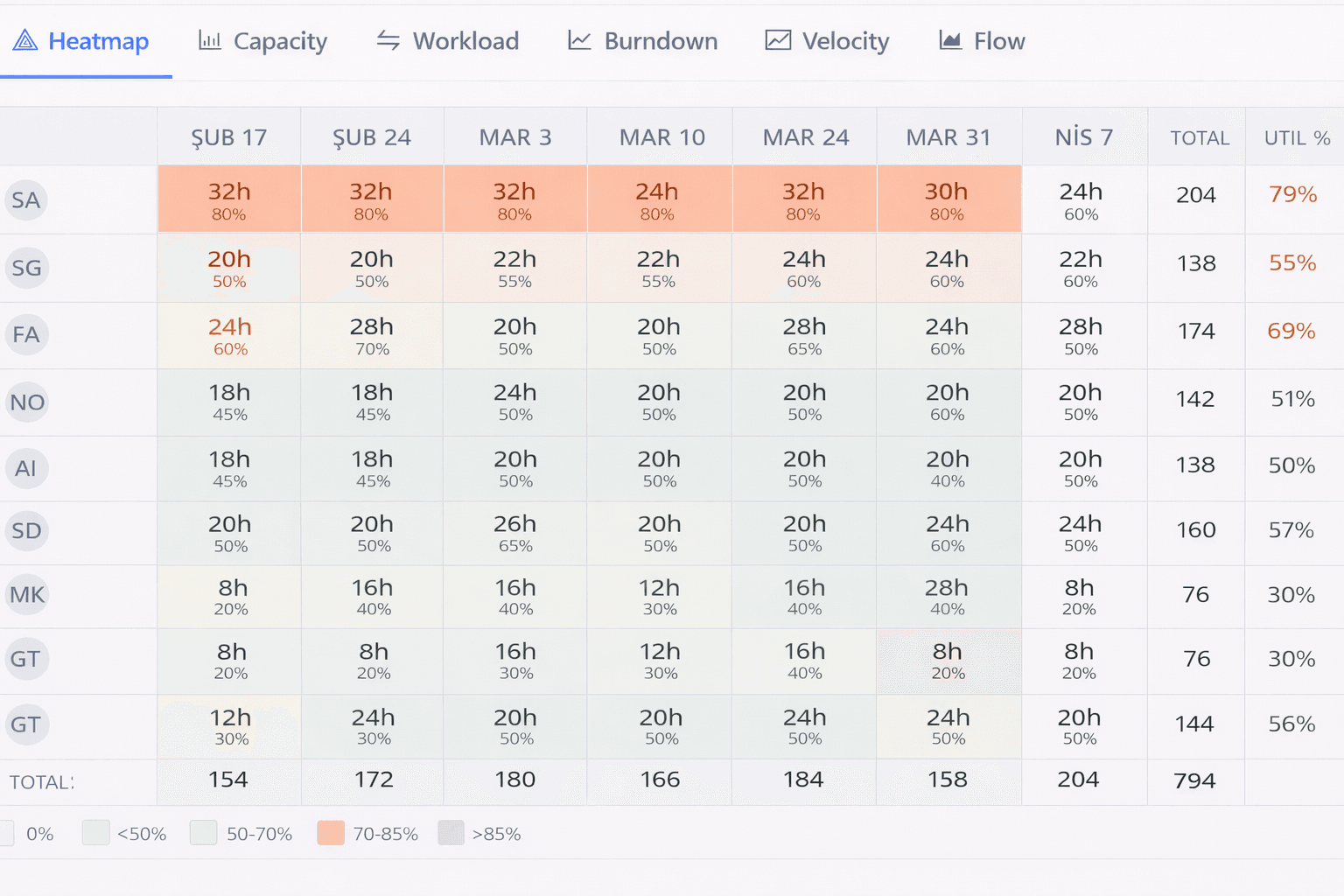1344x896 pixels.
Task: Sort by the UTIL % column header
Action: point(1297,138)
